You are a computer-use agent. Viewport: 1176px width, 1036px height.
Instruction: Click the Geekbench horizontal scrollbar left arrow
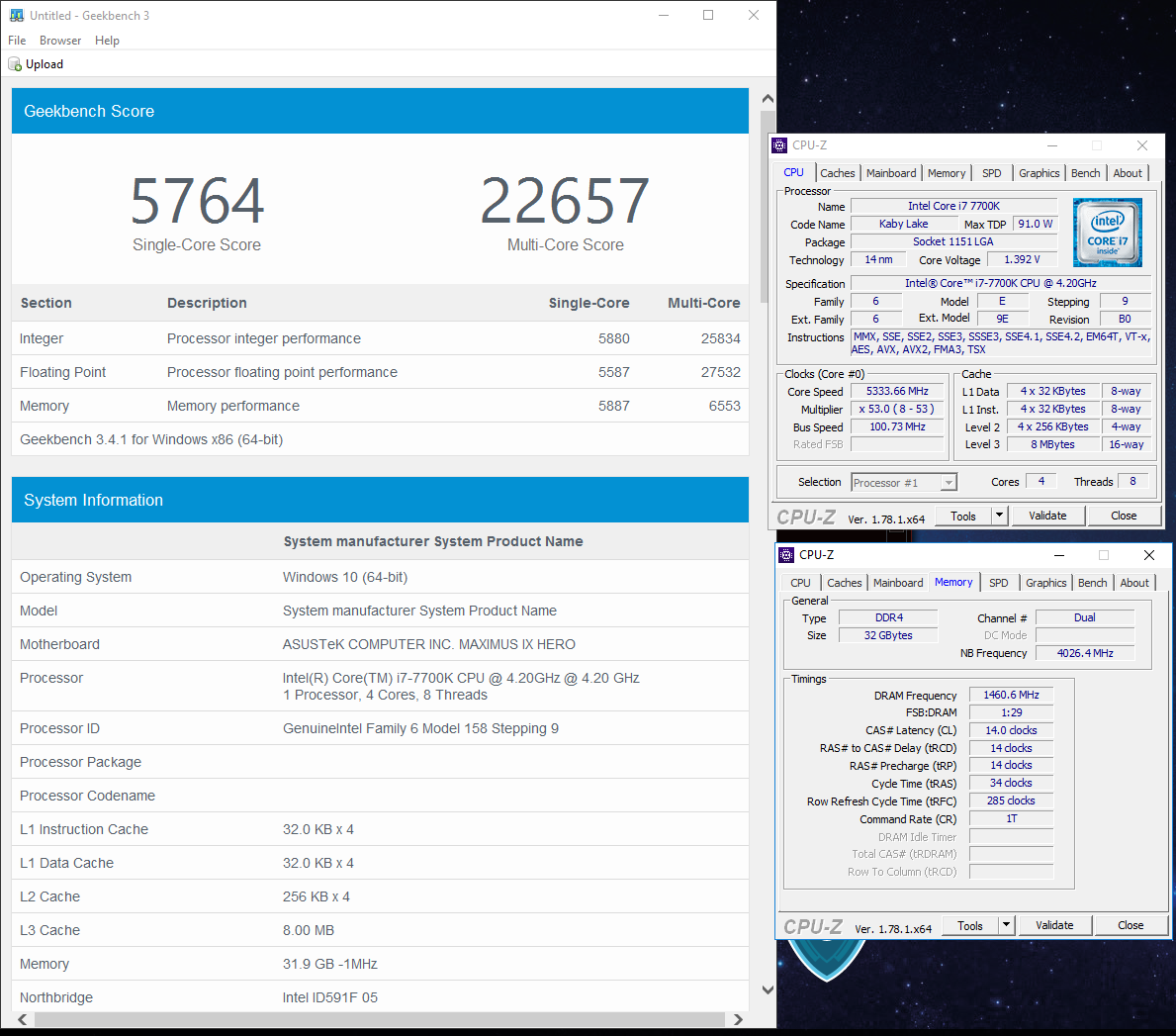point(23,1019)
